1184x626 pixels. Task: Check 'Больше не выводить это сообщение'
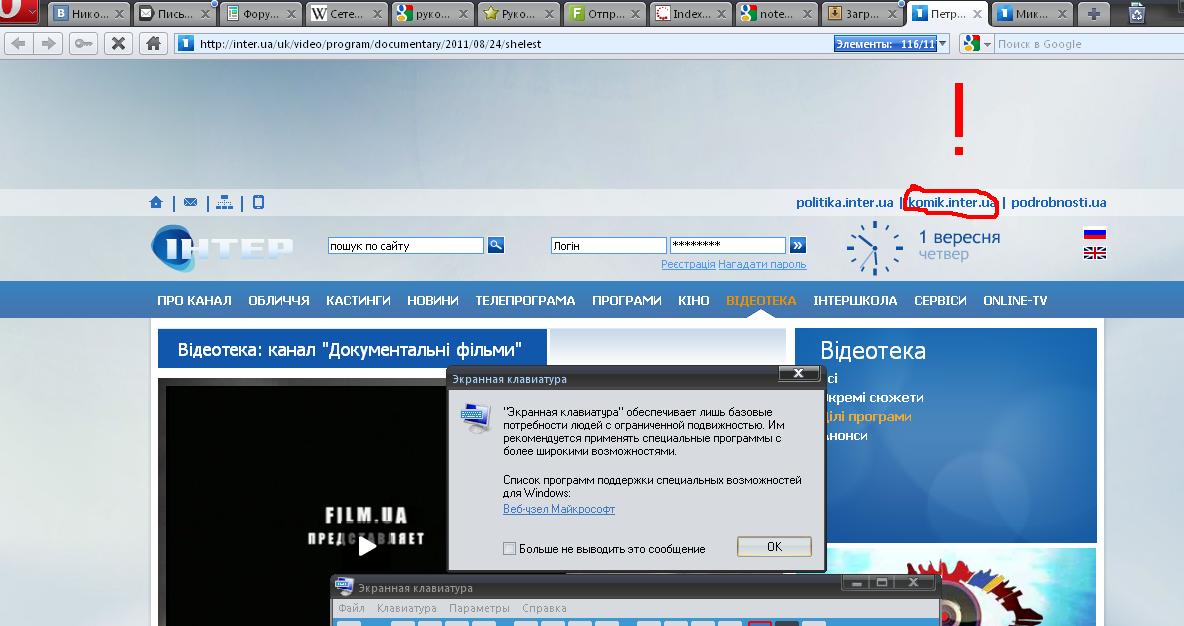[510, 549]
